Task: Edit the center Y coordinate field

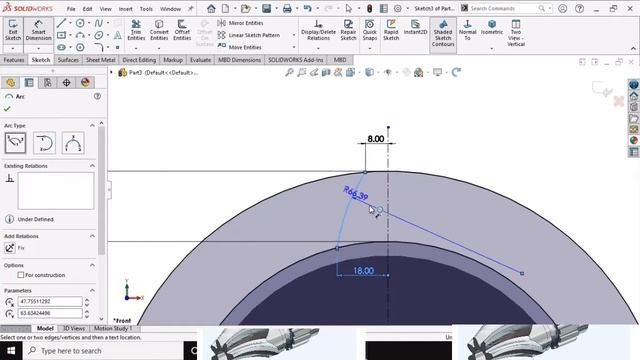Action: click(x=51, y=313)
